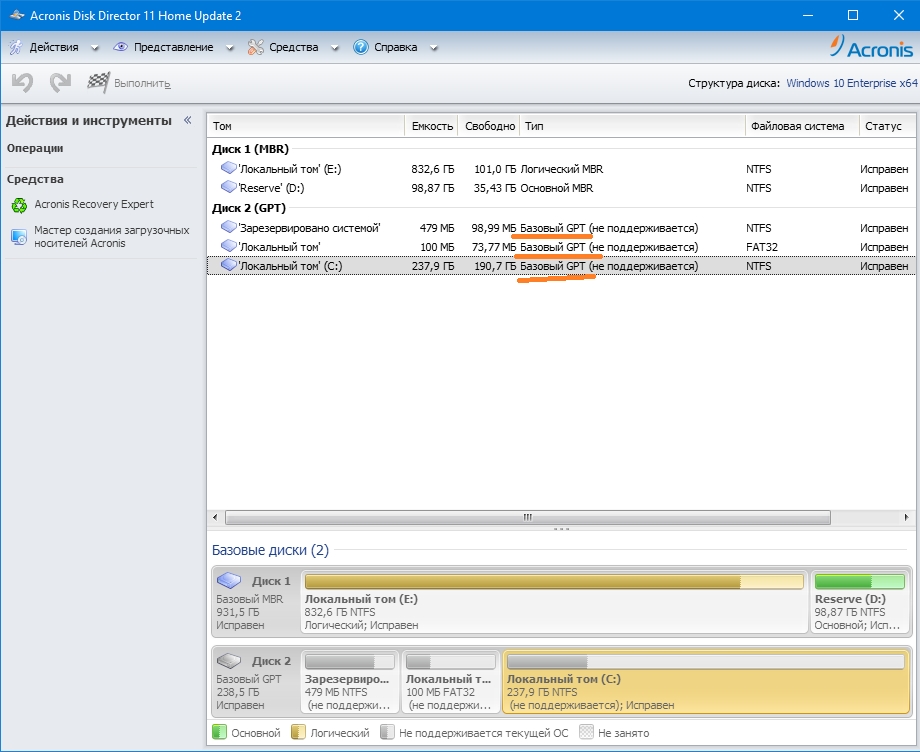Viewport: 920px width, 752px height.
Task: Click the Disk 1 drive icon
Action: click(230, 581)
